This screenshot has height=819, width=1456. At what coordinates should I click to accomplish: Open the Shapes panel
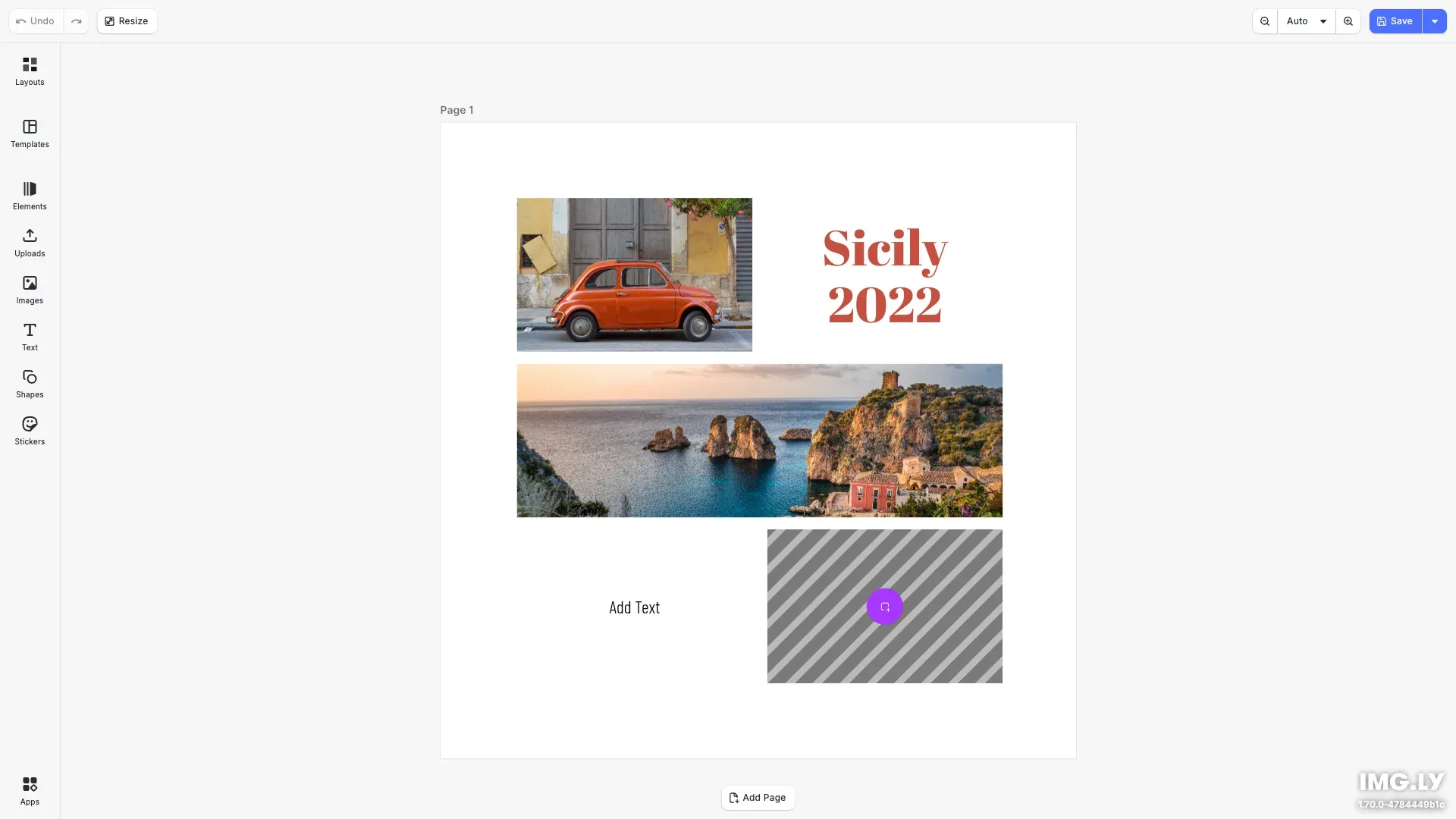pos(30,383)
